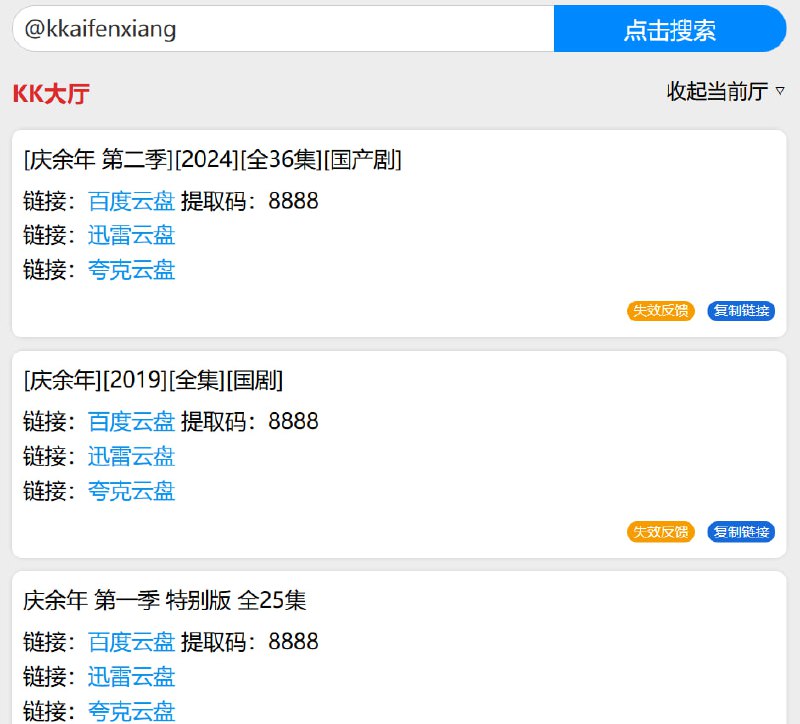Open 百度云盘 link for 特别版 全25集
The width and height of the screenshot is (800, 724).
pos(131,642)
